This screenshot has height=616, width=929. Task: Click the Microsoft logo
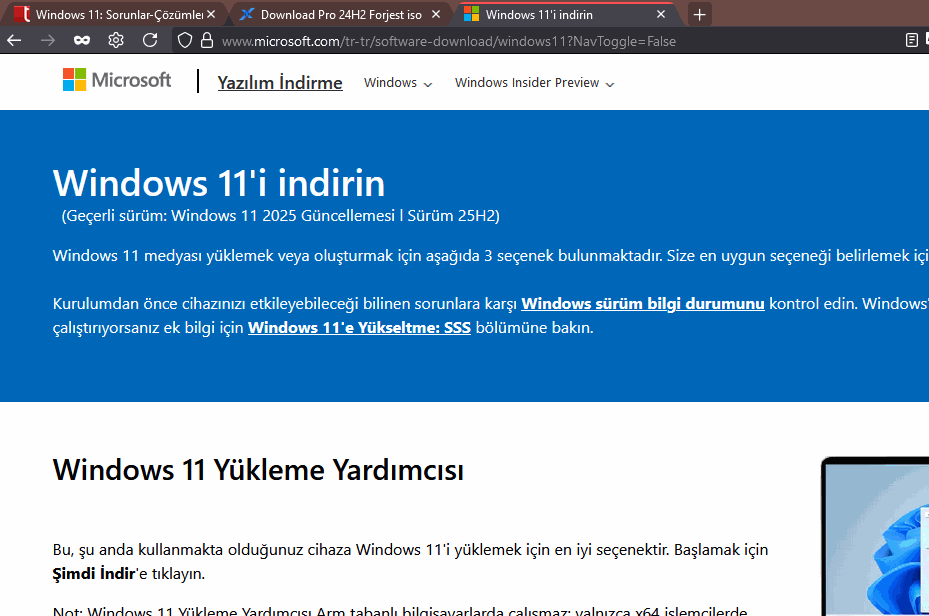coord(117,80)
